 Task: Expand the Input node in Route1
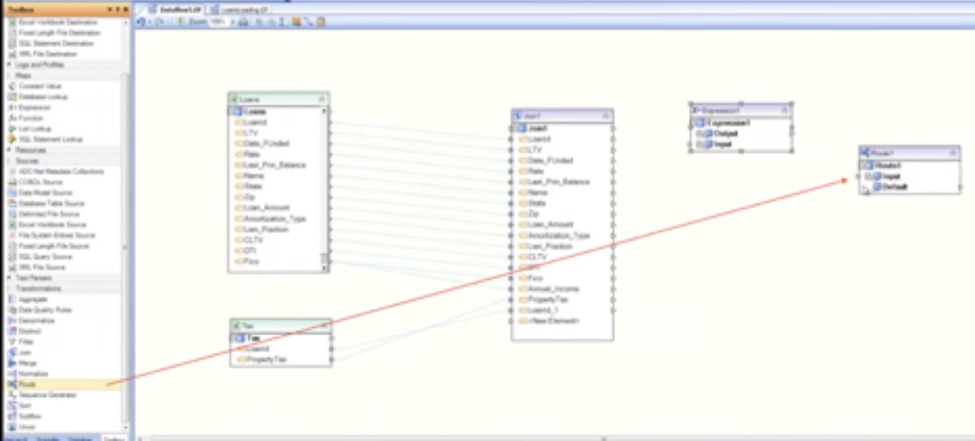click(866, 176)
